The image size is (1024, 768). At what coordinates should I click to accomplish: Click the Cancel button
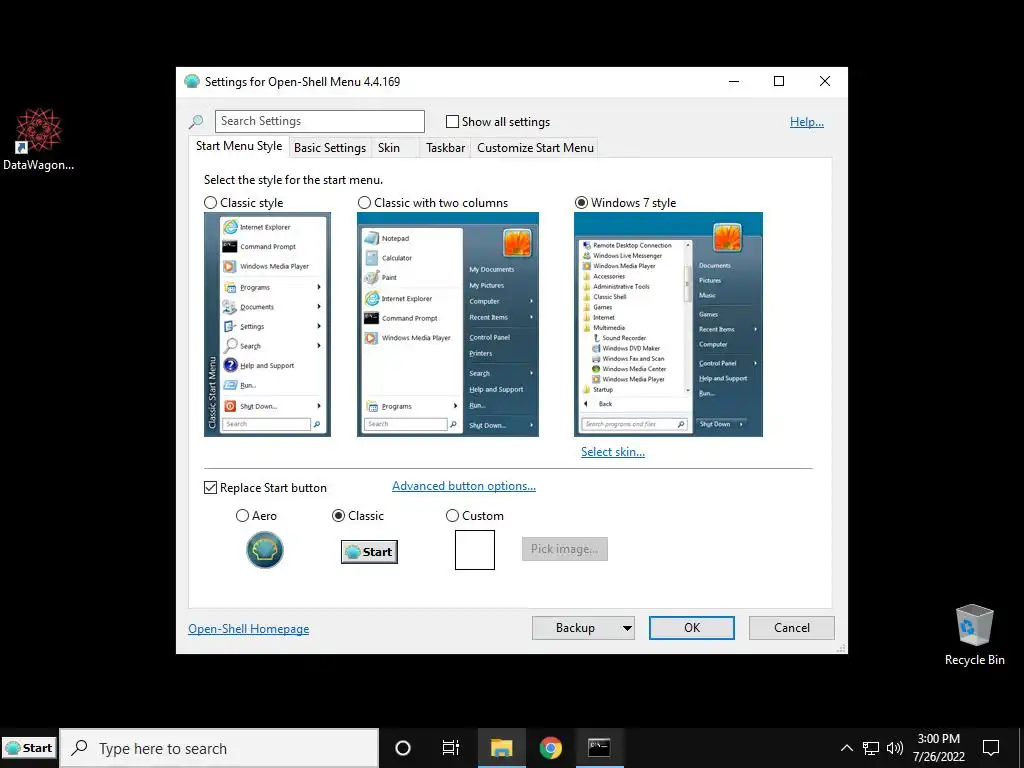792,628
